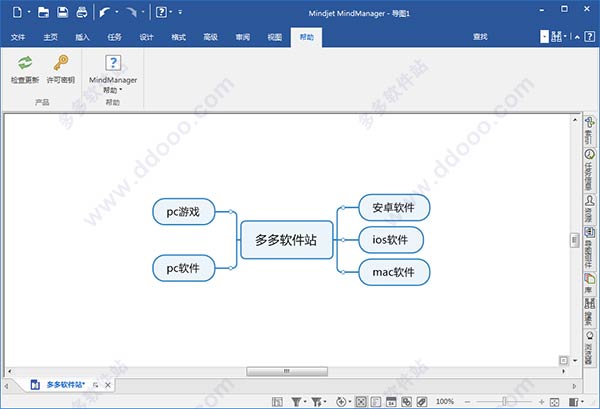Click the horizontal scrollbar thumb
Image resolution: width=600 pixels, height=409 pixels.
point(287,371)
